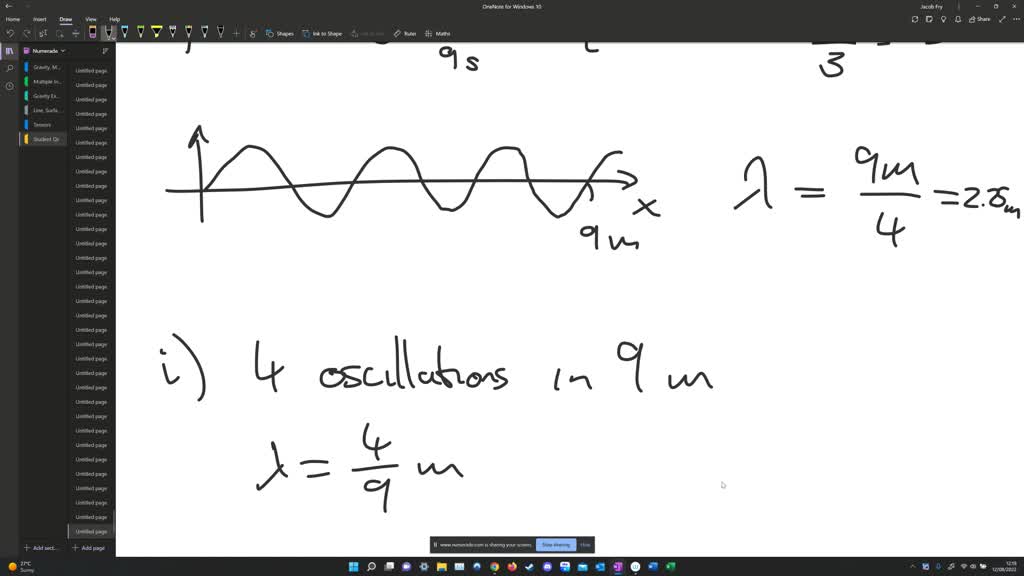Click the Share button top right

click(x=980, y=20)
